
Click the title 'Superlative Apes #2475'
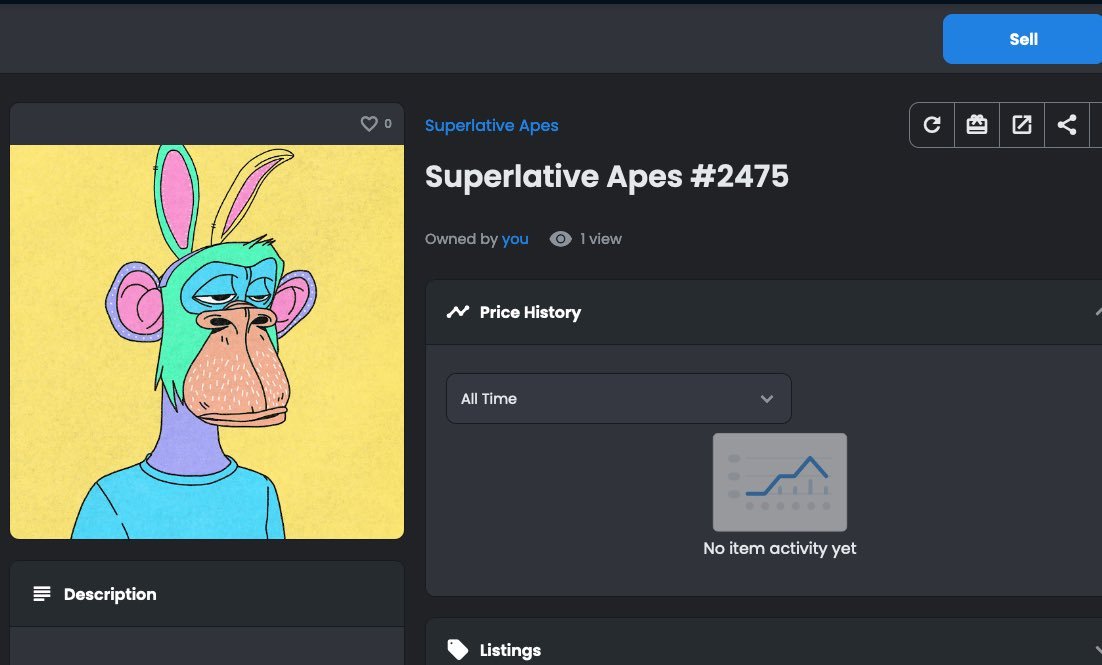click(x=607, y=176)
